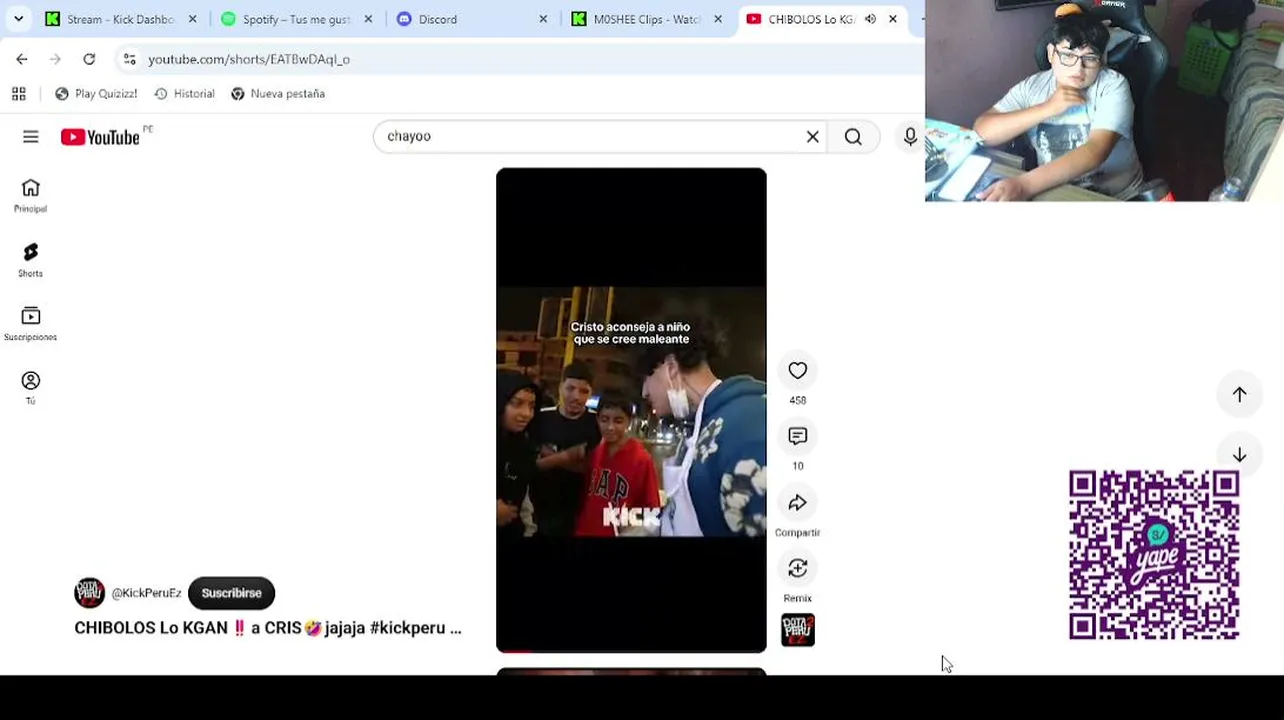Share the Short via Compartir

(797, 503)
